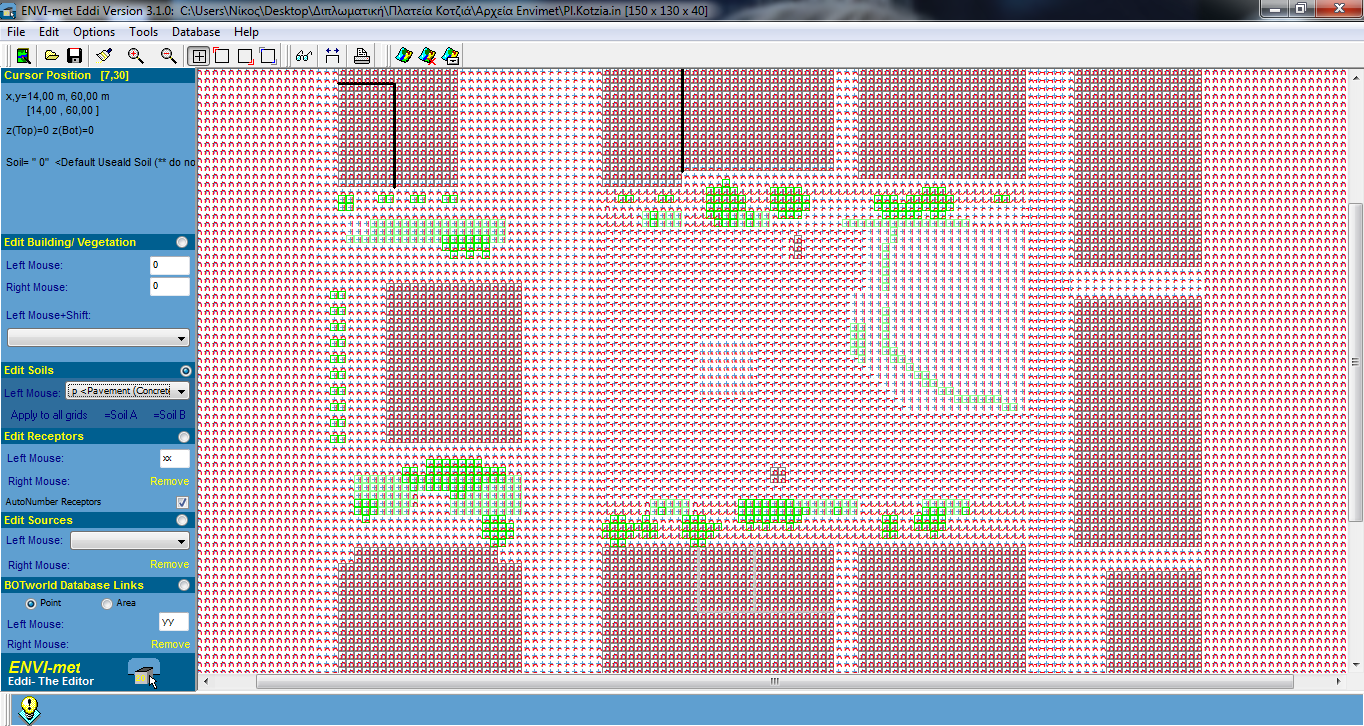Click Apply to all grids link
This screenshot has height=726, width=1364.
[49, 415]
